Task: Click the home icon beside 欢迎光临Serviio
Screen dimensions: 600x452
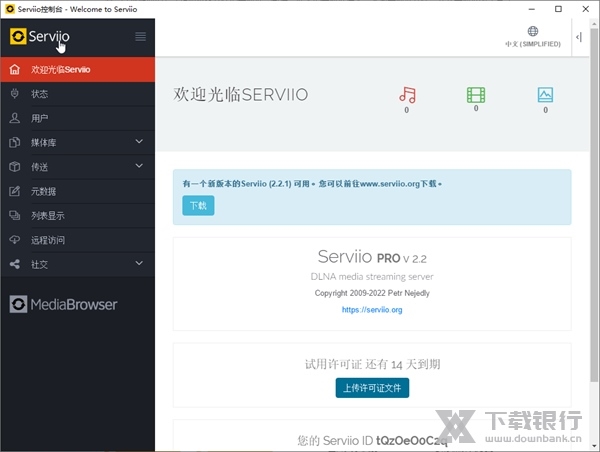Action: click(x=15, y=69)
